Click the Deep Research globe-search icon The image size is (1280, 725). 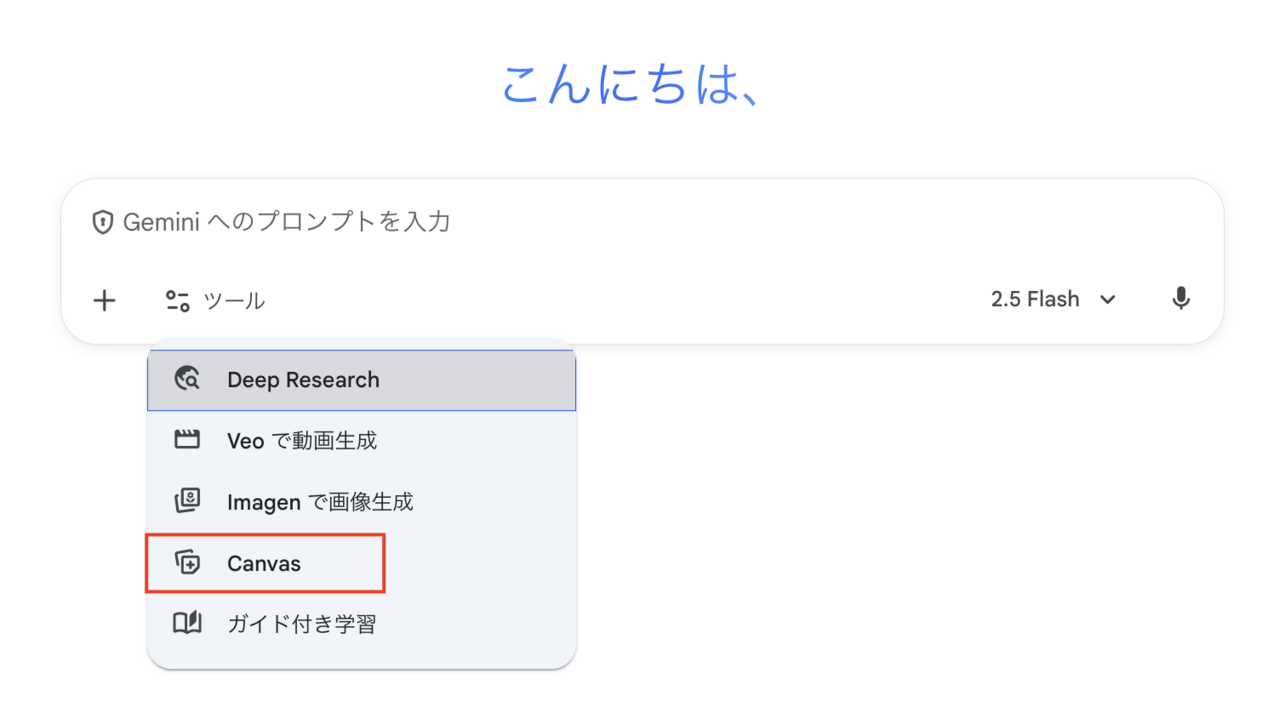(x=187, y=380)
